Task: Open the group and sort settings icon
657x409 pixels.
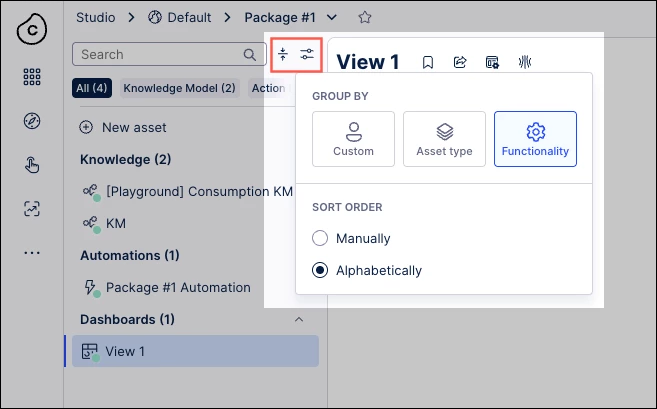Action: [x=307, y=54]
